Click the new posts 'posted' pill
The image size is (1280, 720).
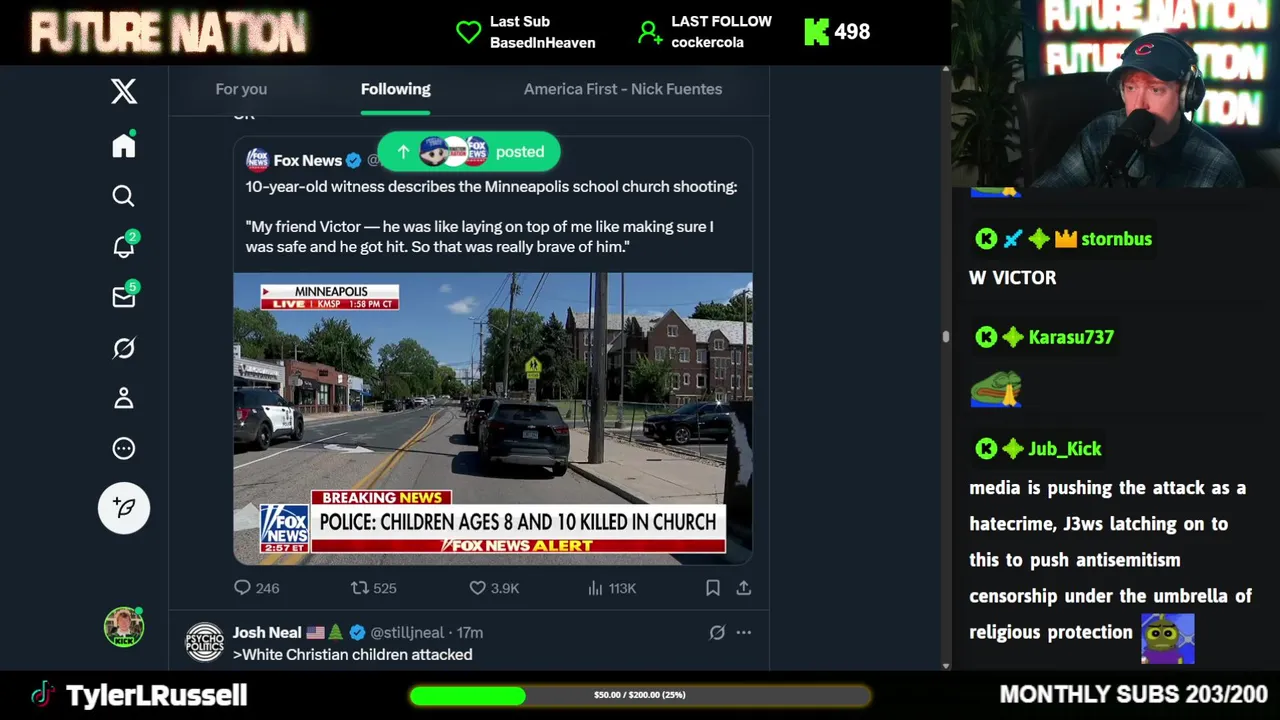pyautogui.click(x=468, y=152)
